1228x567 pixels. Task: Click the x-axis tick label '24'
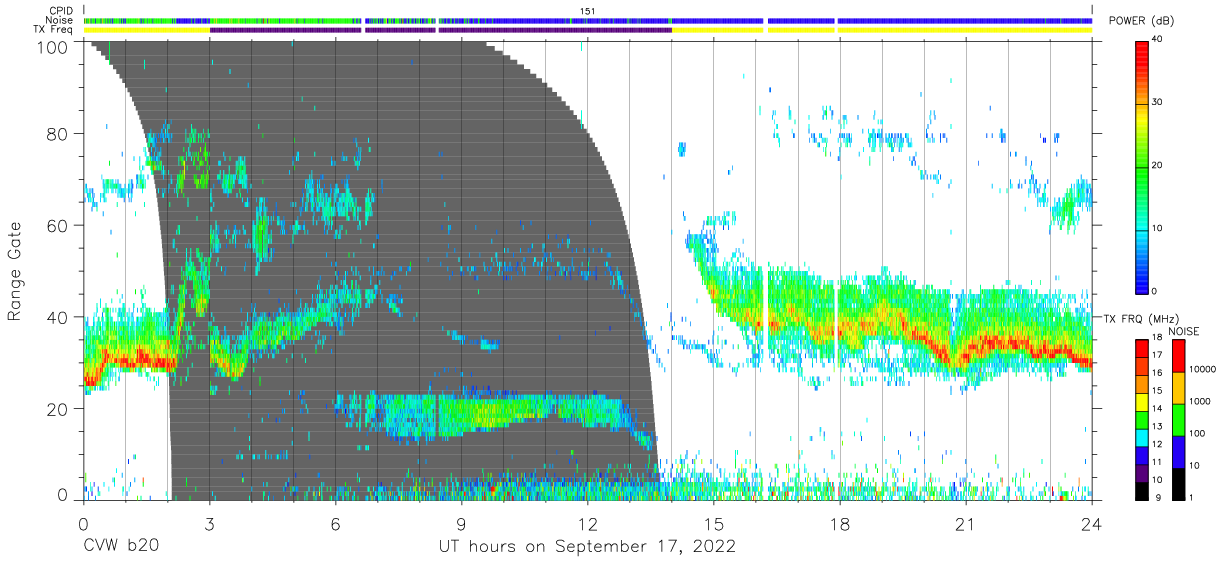tap(1092, 523)
